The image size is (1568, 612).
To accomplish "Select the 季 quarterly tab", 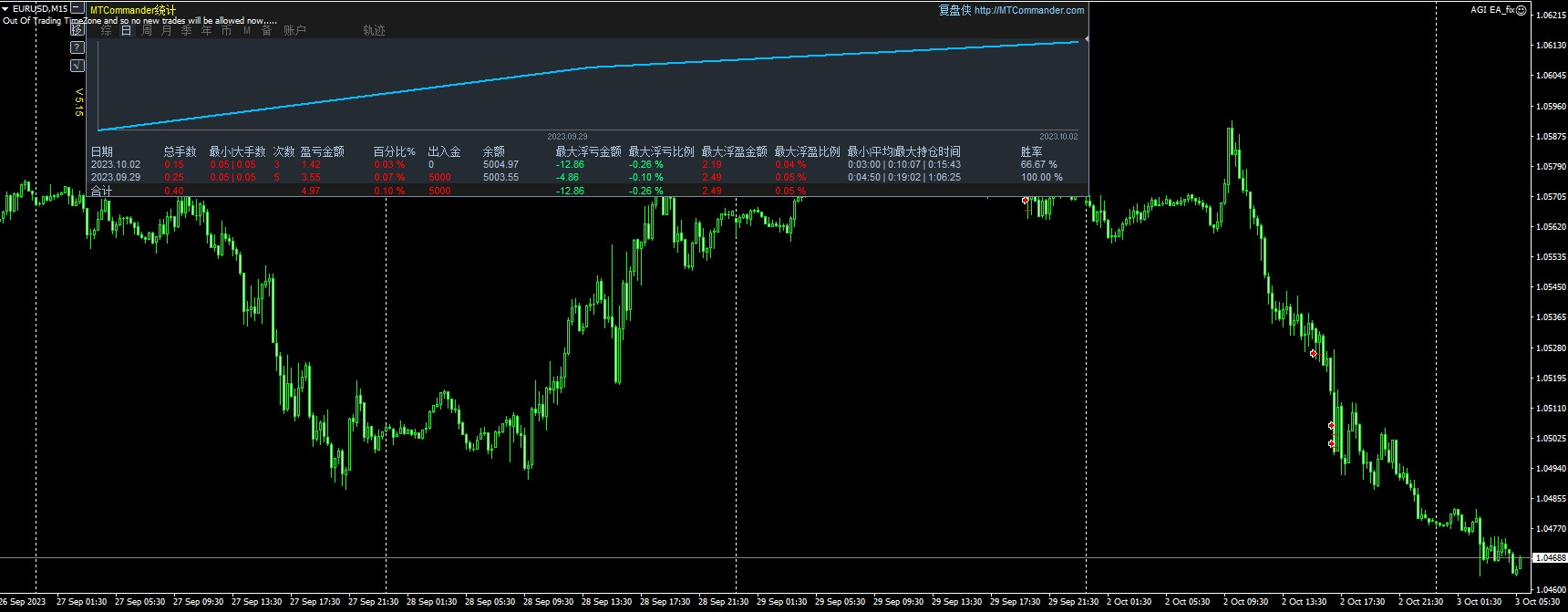I will pos(186,30).
